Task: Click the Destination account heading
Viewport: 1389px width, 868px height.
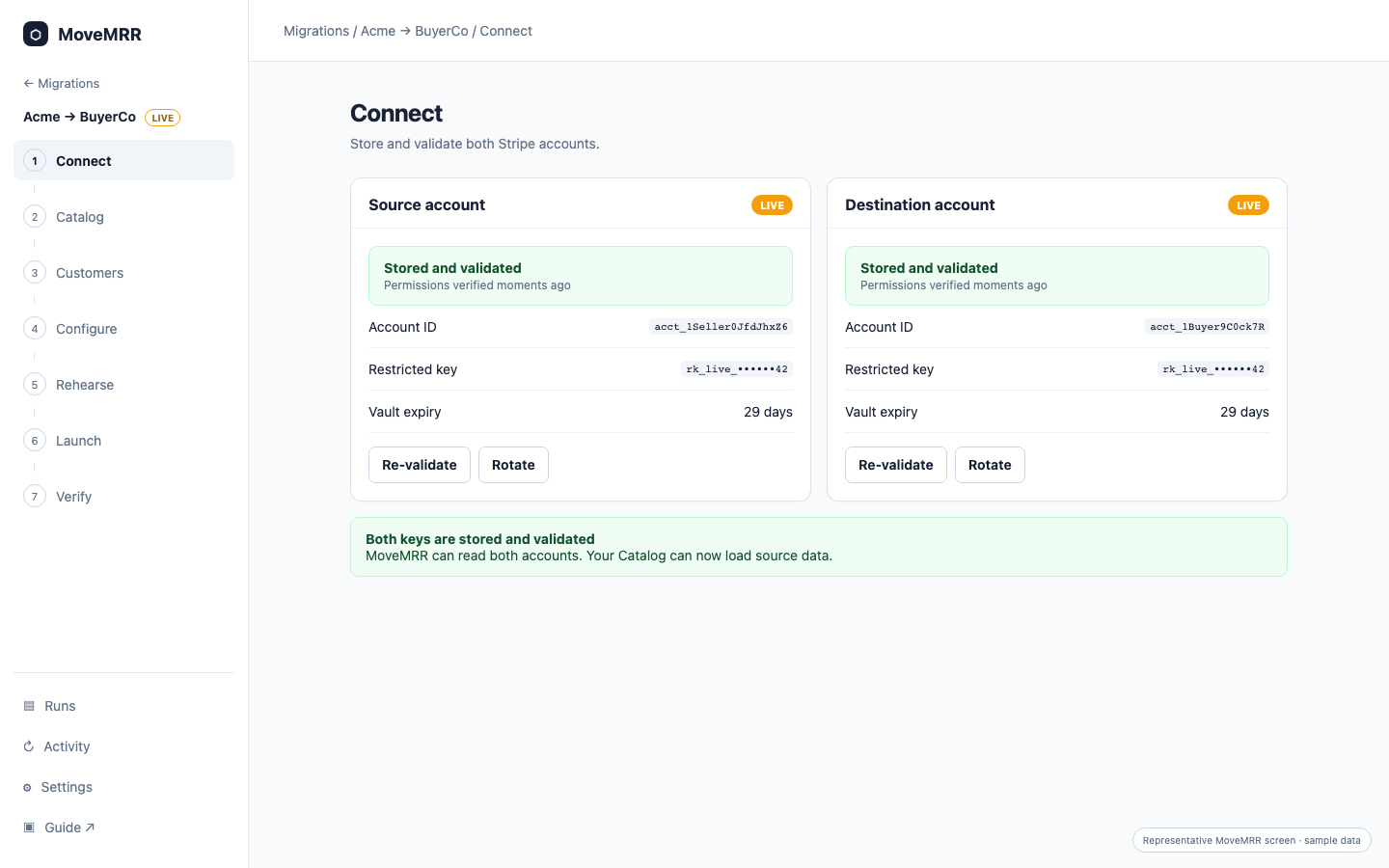Action: click(x=920, y=204)
